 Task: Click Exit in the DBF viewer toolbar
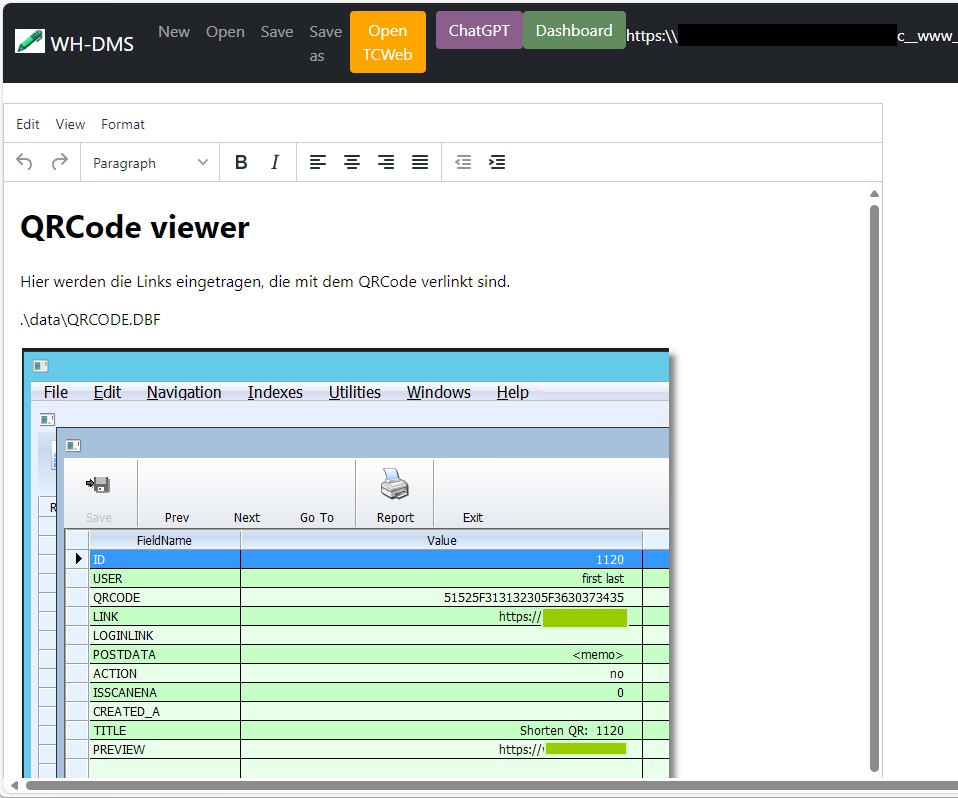point(473,518)
